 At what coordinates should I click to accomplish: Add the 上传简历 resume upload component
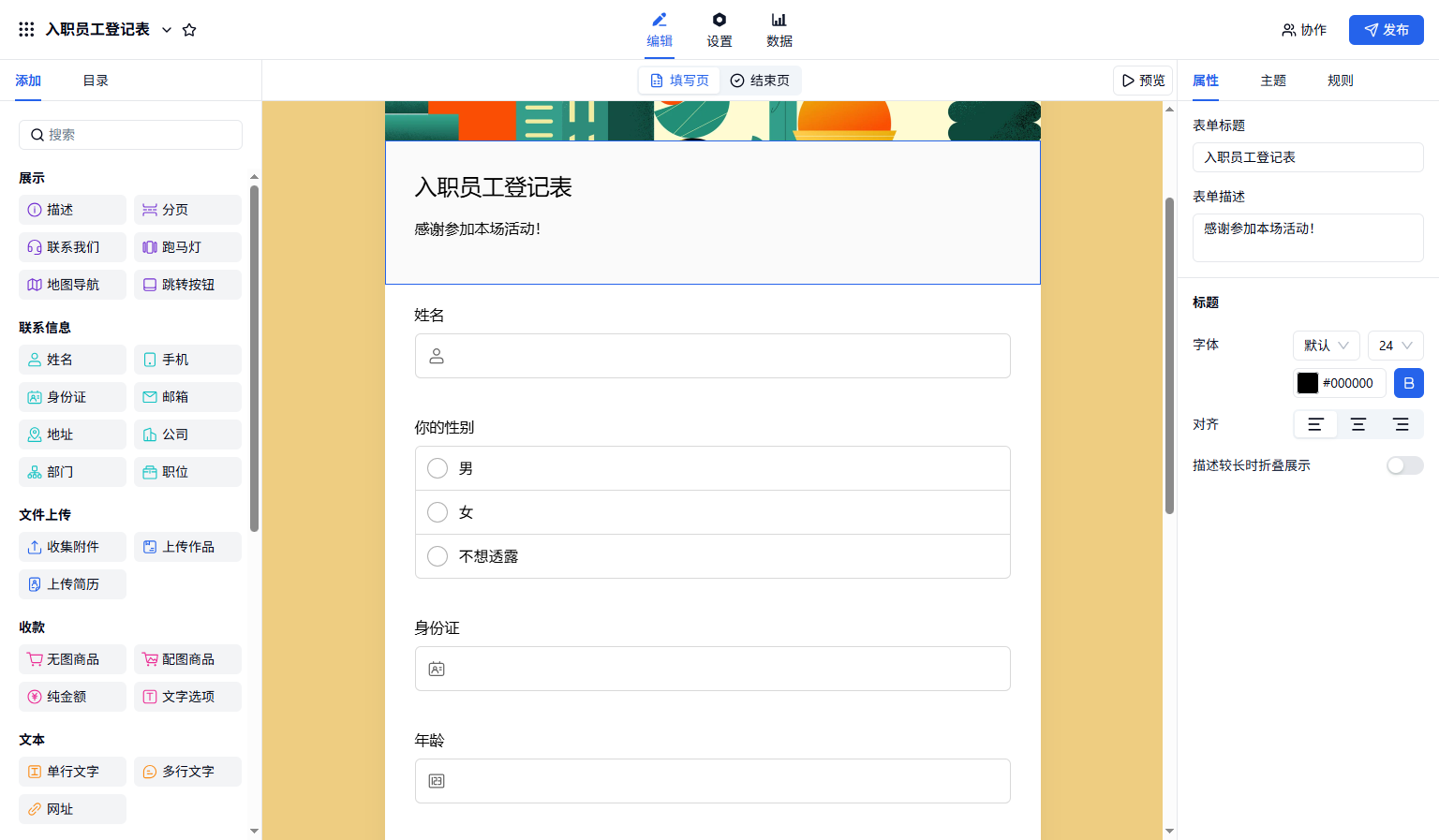point(72,584)
